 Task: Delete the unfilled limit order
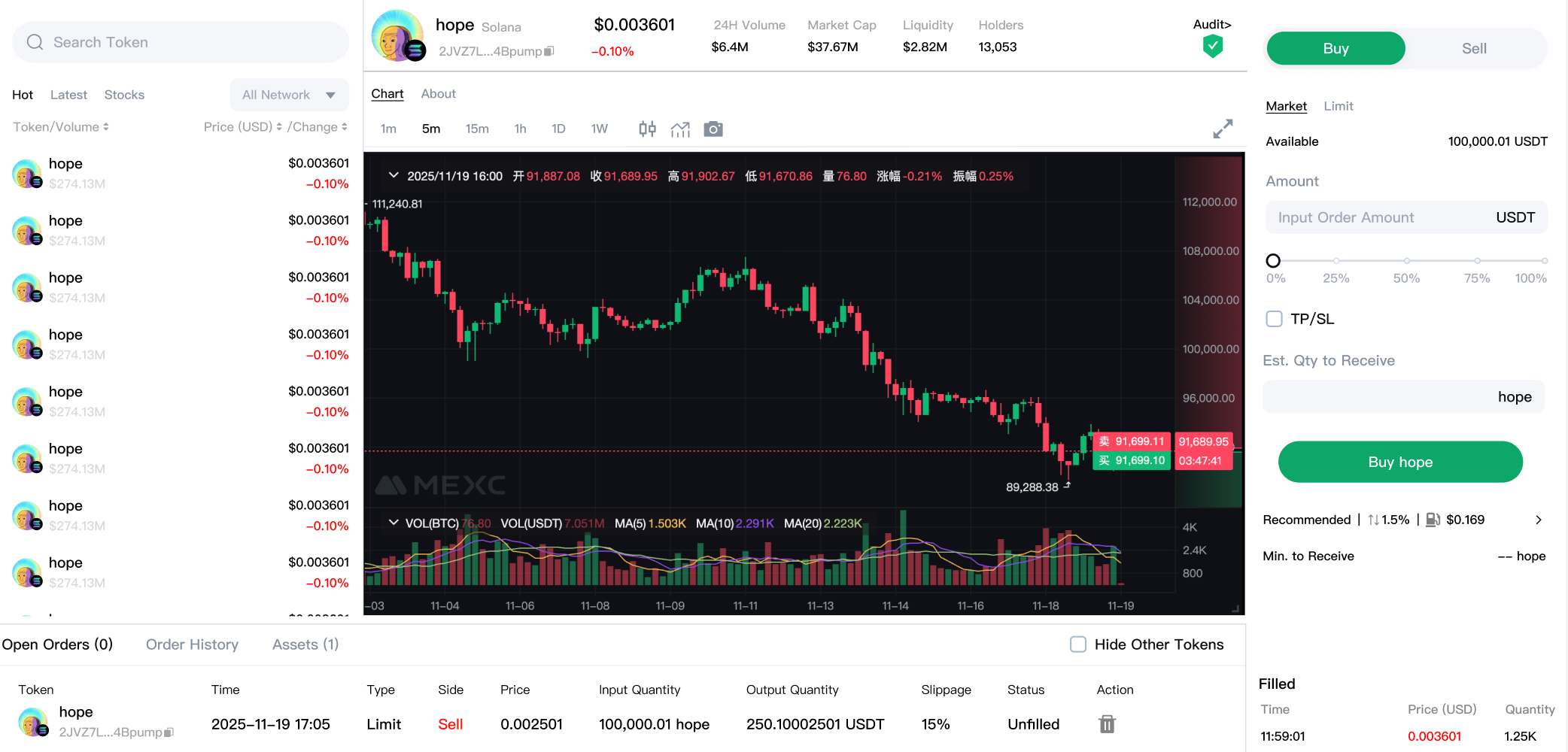(x=1107, y=723)
